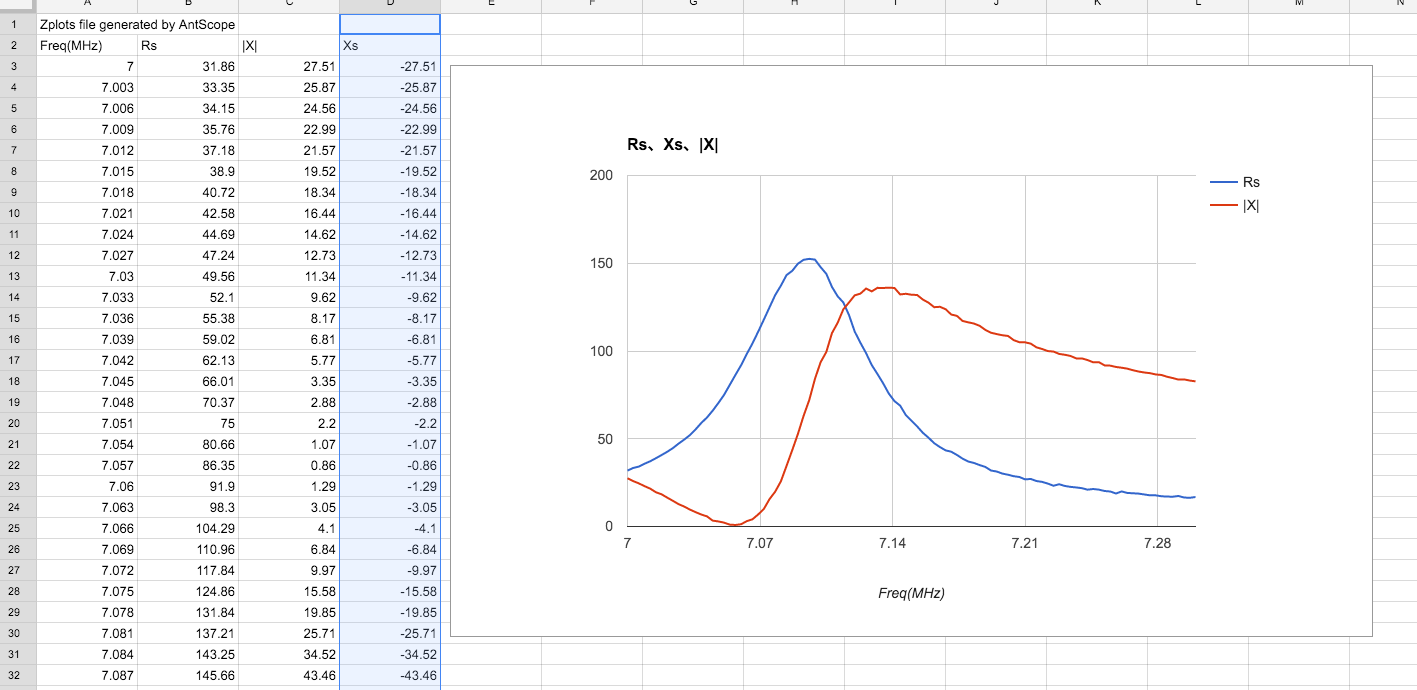Select the chart title "Rs、Xs、|X|"
Screen dimensions: 1417x690
coord(673,145)
